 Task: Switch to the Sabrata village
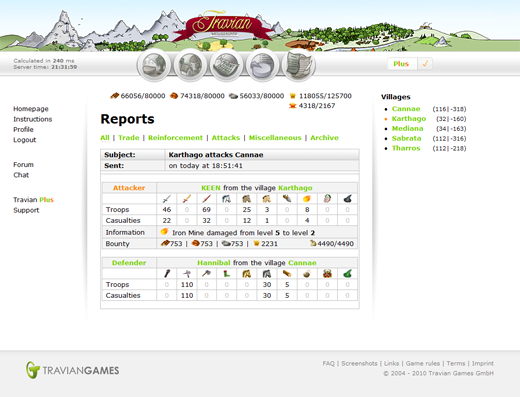click(406, 138)
